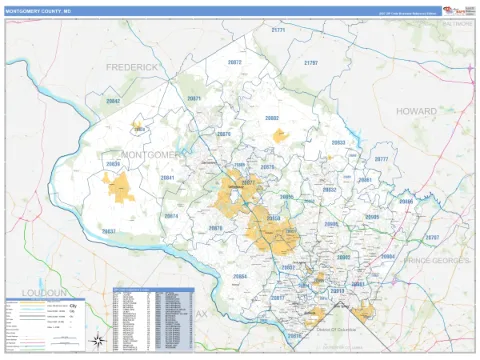Image resolution: width=480 pixels, height=360 pixels.
Task: Click the ZIP code index table header
Action: (x=154, y=290)
